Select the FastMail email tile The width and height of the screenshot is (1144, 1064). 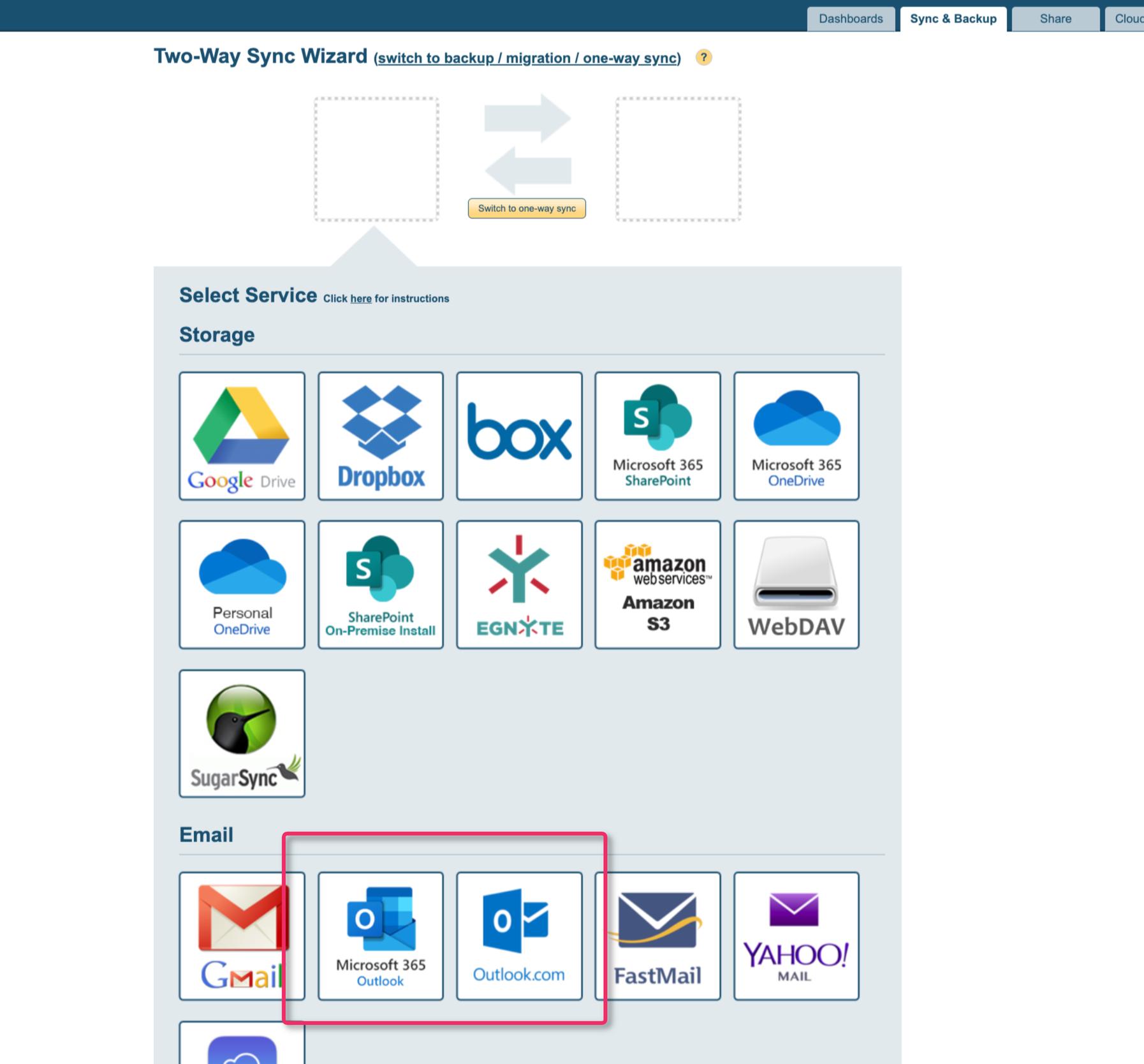(x=657, y=936)
